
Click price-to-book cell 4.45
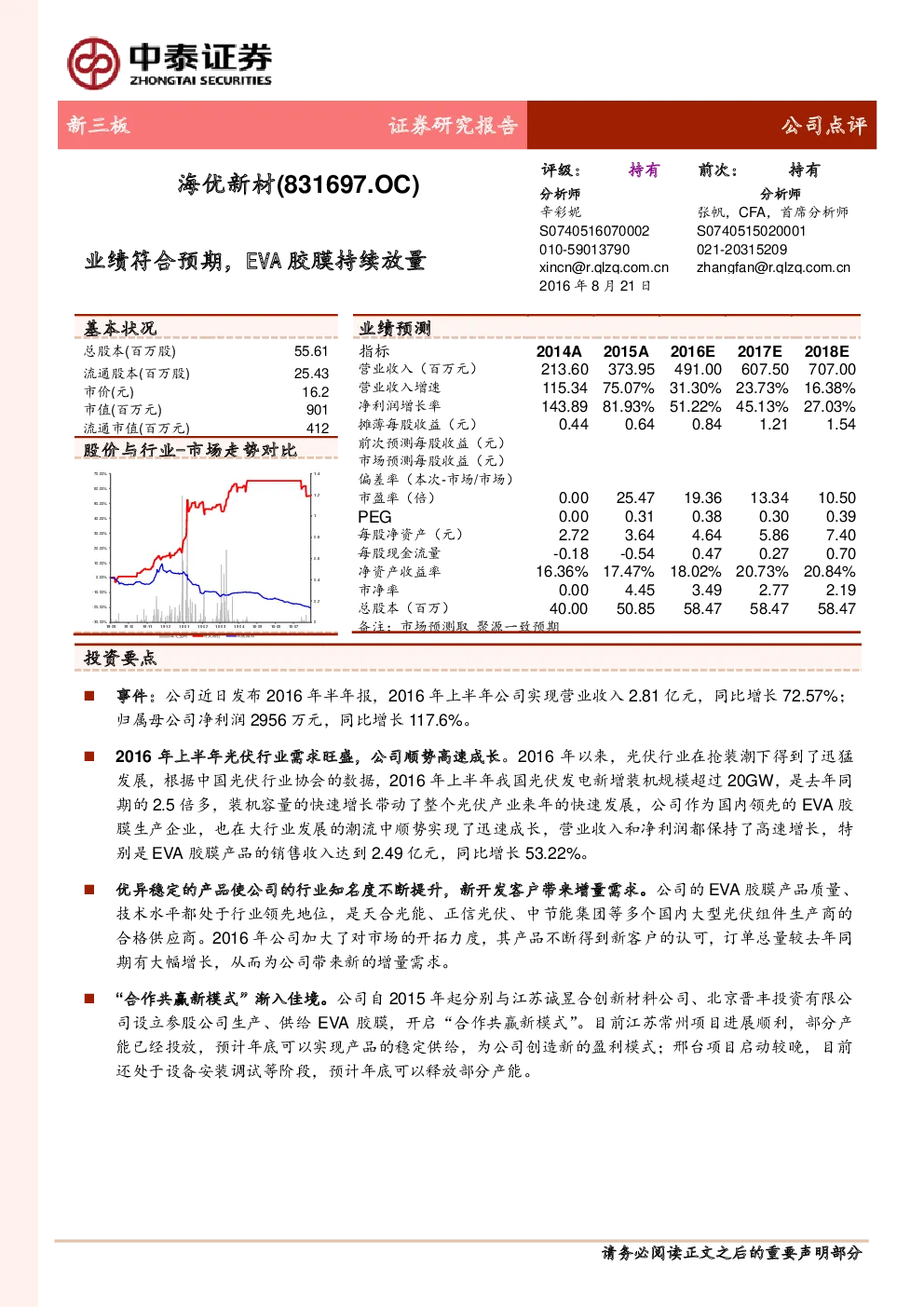(x=639, y=591)
